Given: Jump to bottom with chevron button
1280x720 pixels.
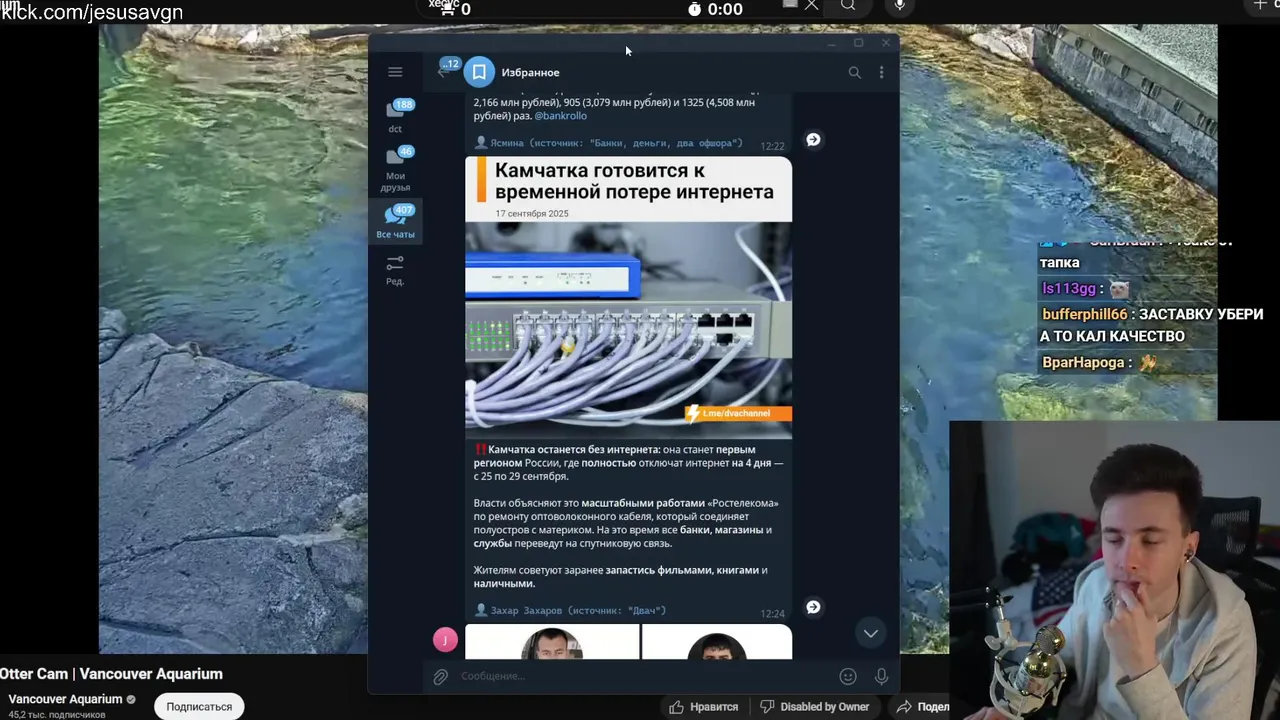Looking at the screenshot, I should tap(871, 633).
